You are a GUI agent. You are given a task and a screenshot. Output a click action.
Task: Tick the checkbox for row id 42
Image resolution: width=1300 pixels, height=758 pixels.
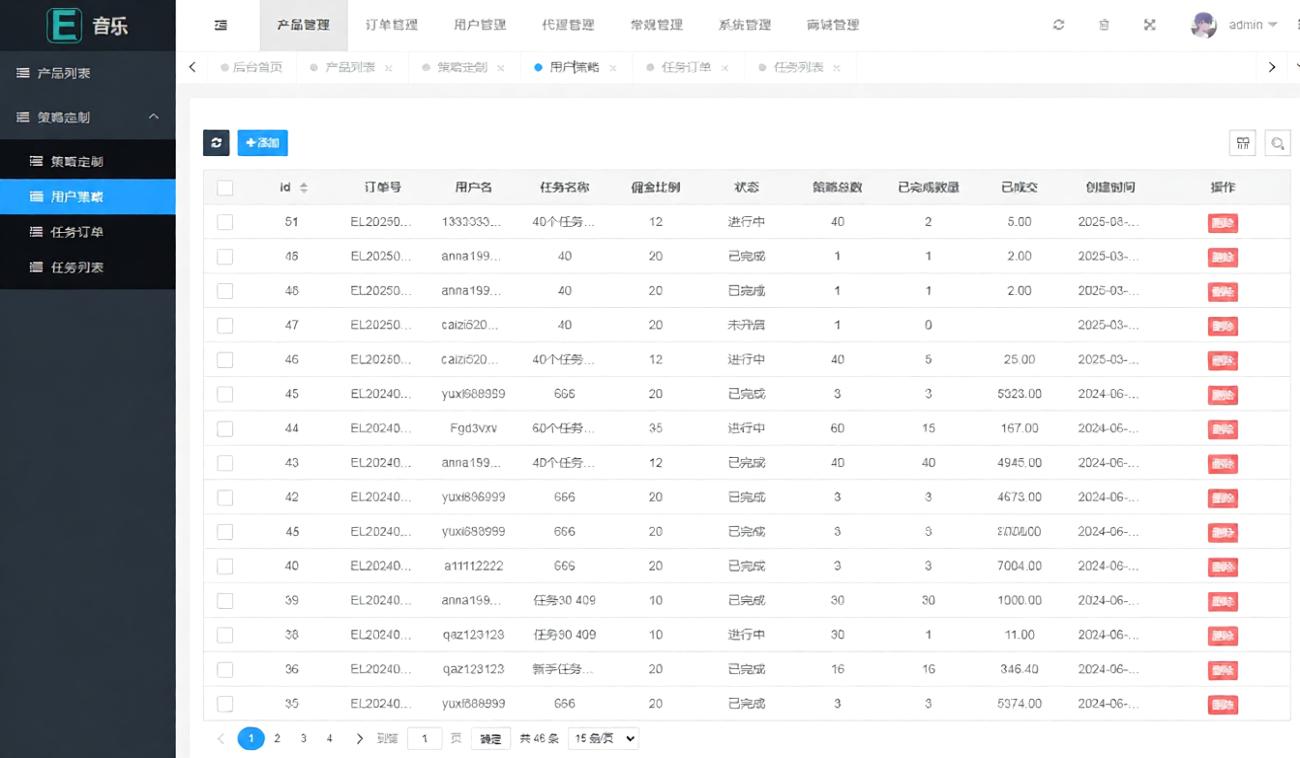pyautogui.click(x=225, y=497)
